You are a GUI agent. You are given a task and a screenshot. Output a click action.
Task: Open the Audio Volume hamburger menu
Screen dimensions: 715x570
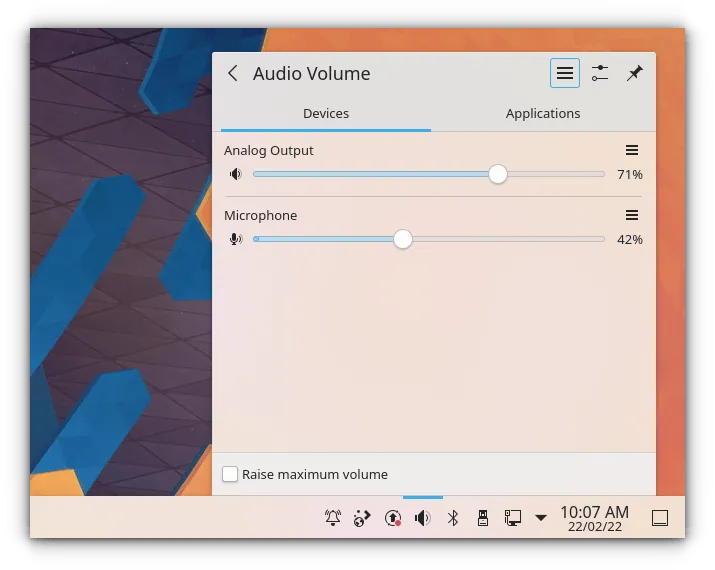click(x=565, y=73)
